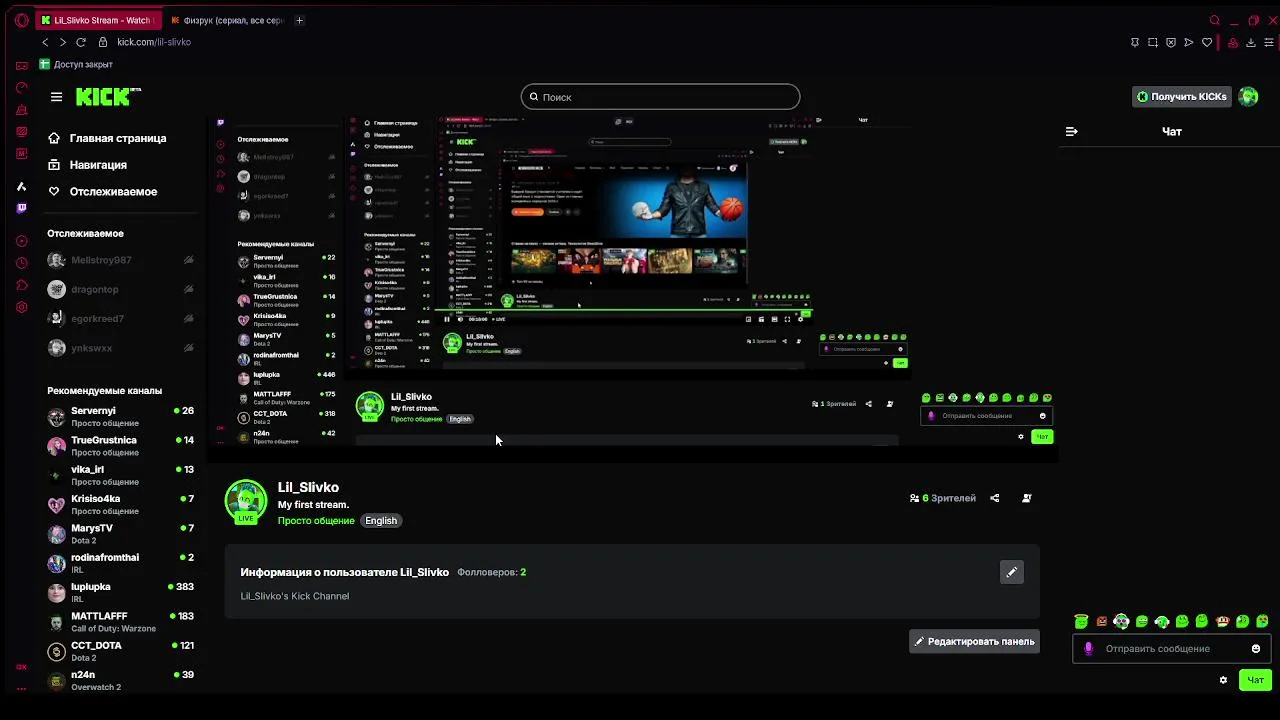Go to Главная страница
The height and width of the screenshot is (720, 1280).
(x=107, y=138)
